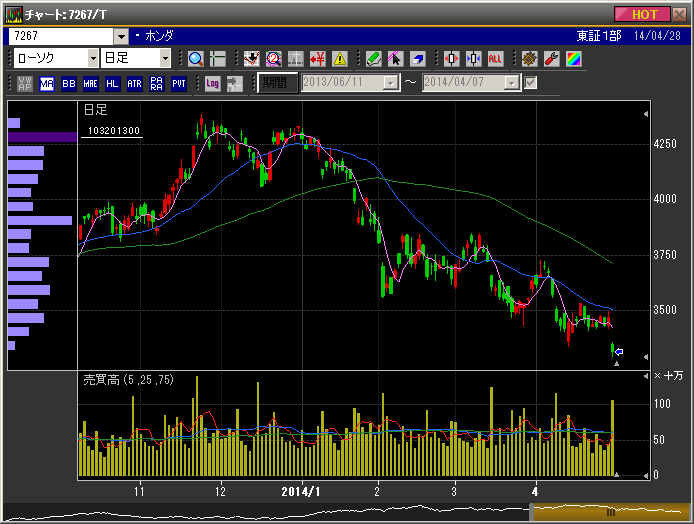Toggle the BB Bollinger Bands indicator

[69, 83]
